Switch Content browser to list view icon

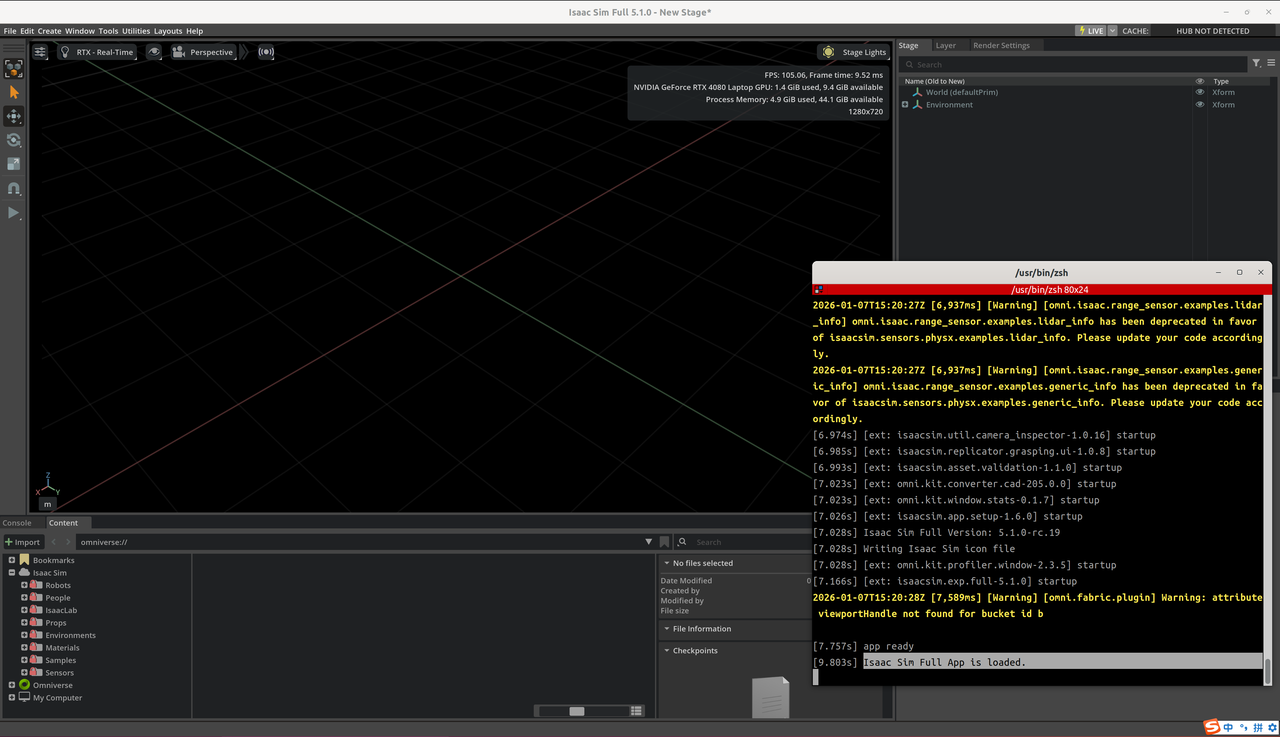pyautogui.click(x=636, y=711)
